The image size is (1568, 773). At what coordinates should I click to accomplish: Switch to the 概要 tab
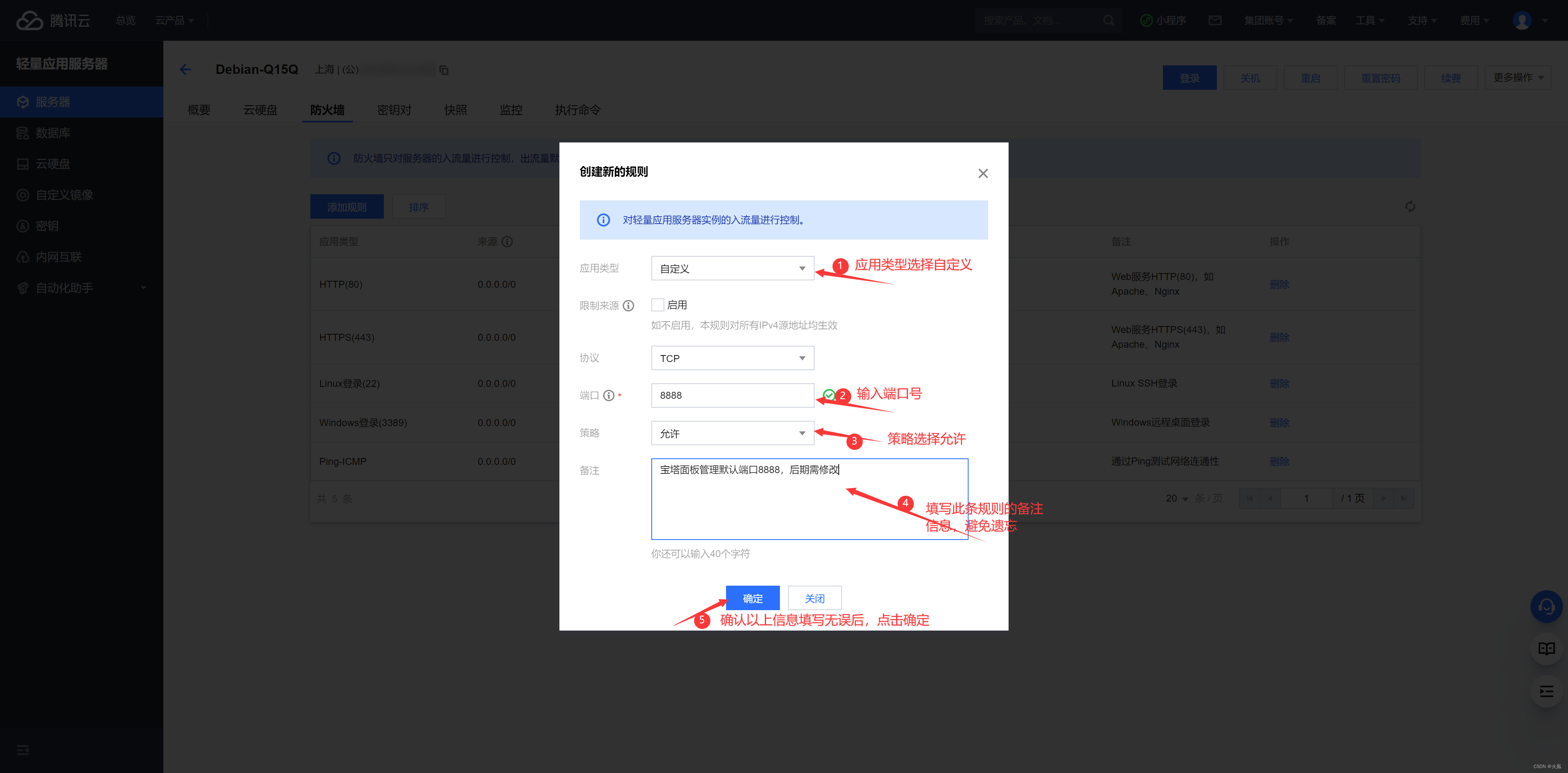pyautogui.click(x=199, y=109)
